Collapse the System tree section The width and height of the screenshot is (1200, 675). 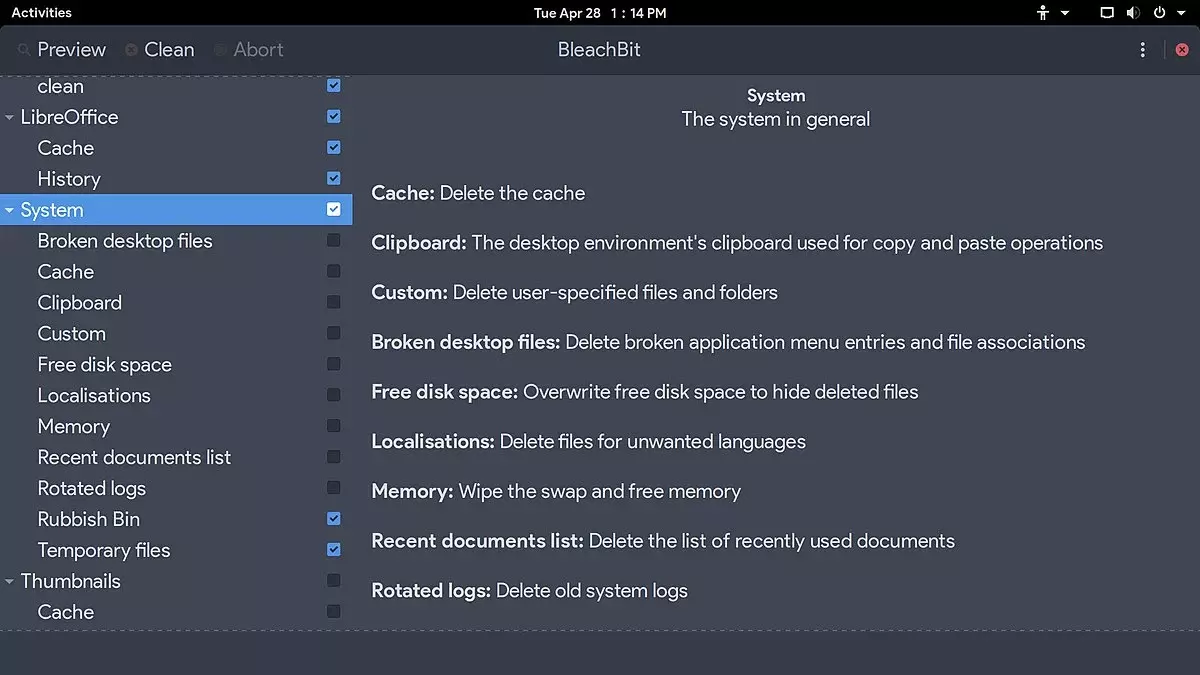(9, 211)
